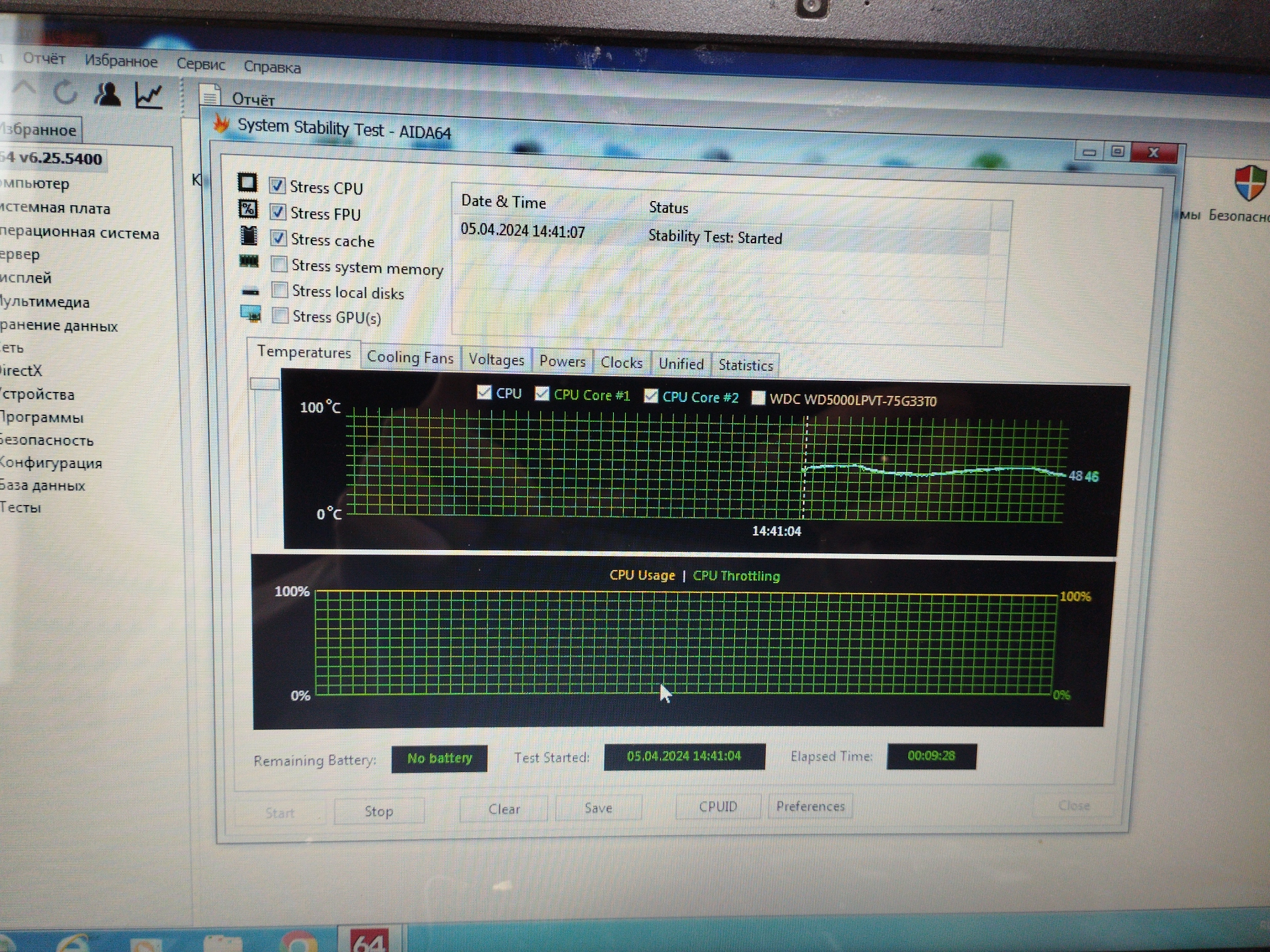Enable Stress GPU(s) checkbox
Image resolution: width=1270 pixels, height=952 pixels.
tap(280, 316)
